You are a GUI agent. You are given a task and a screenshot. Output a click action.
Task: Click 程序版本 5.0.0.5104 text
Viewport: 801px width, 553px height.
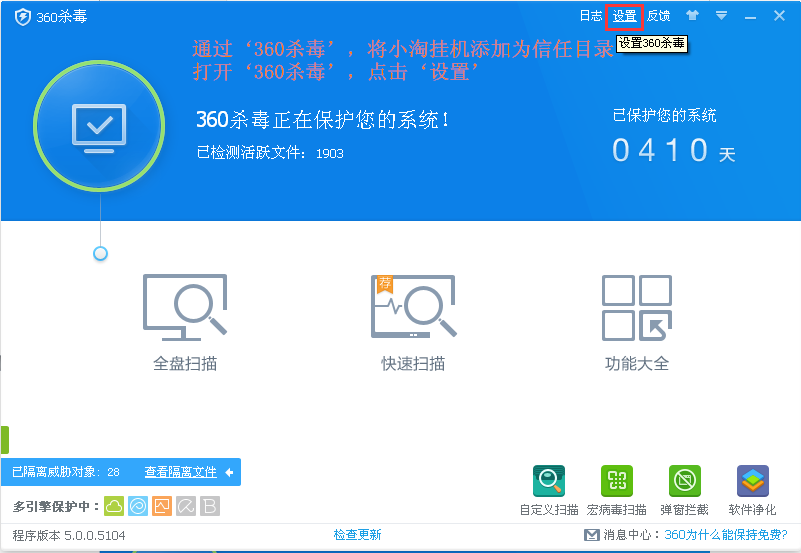point(69,535)
